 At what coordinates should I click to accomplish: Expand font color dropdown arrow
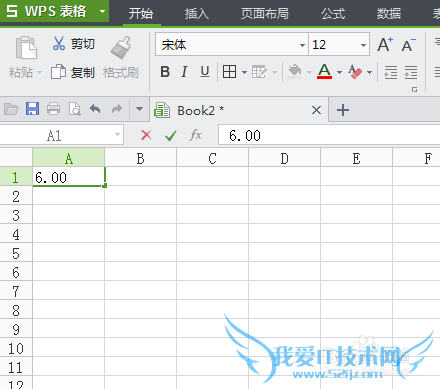(339, 72)
